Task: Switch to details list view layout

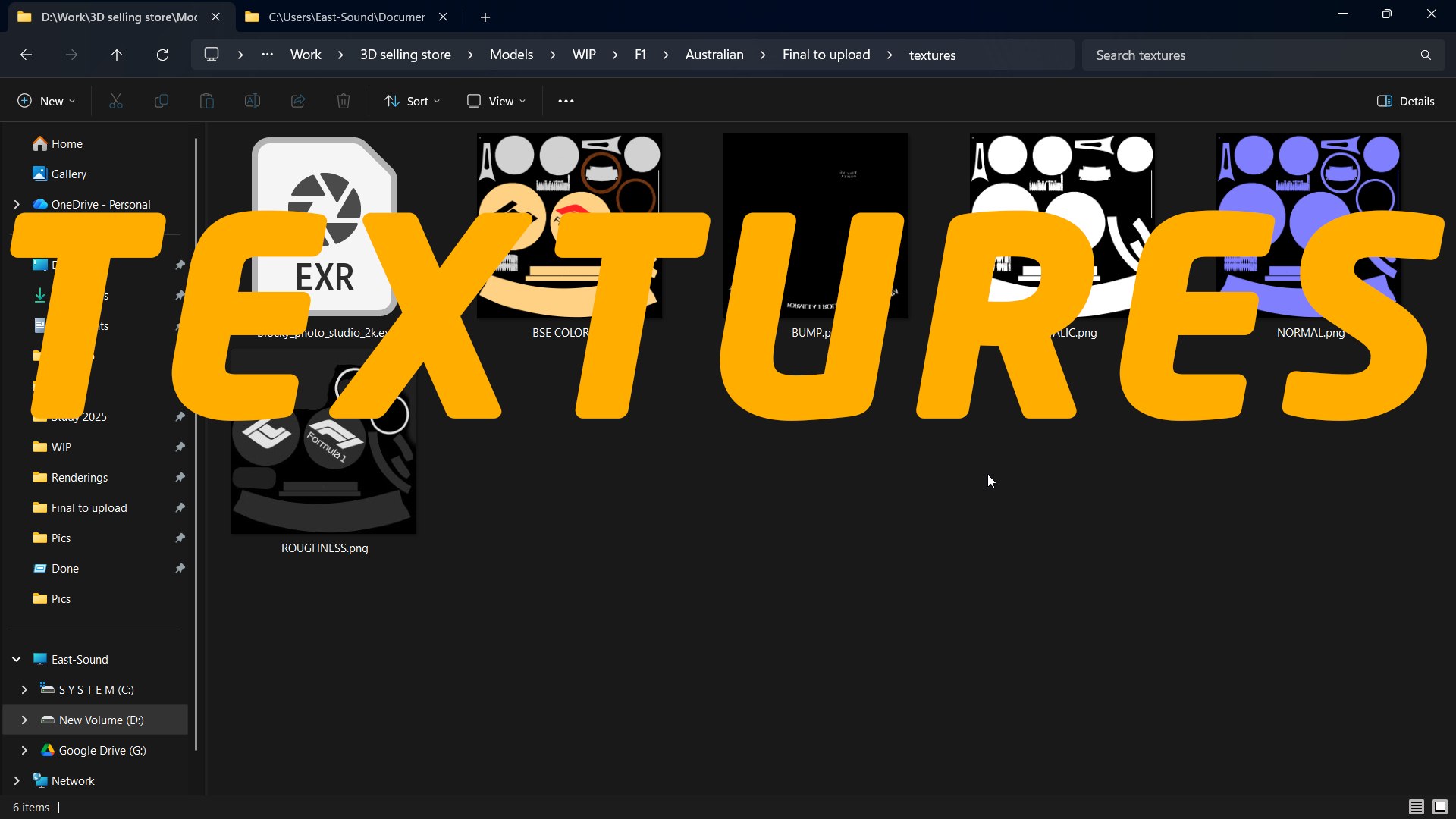Action: tap(1416, 807)
